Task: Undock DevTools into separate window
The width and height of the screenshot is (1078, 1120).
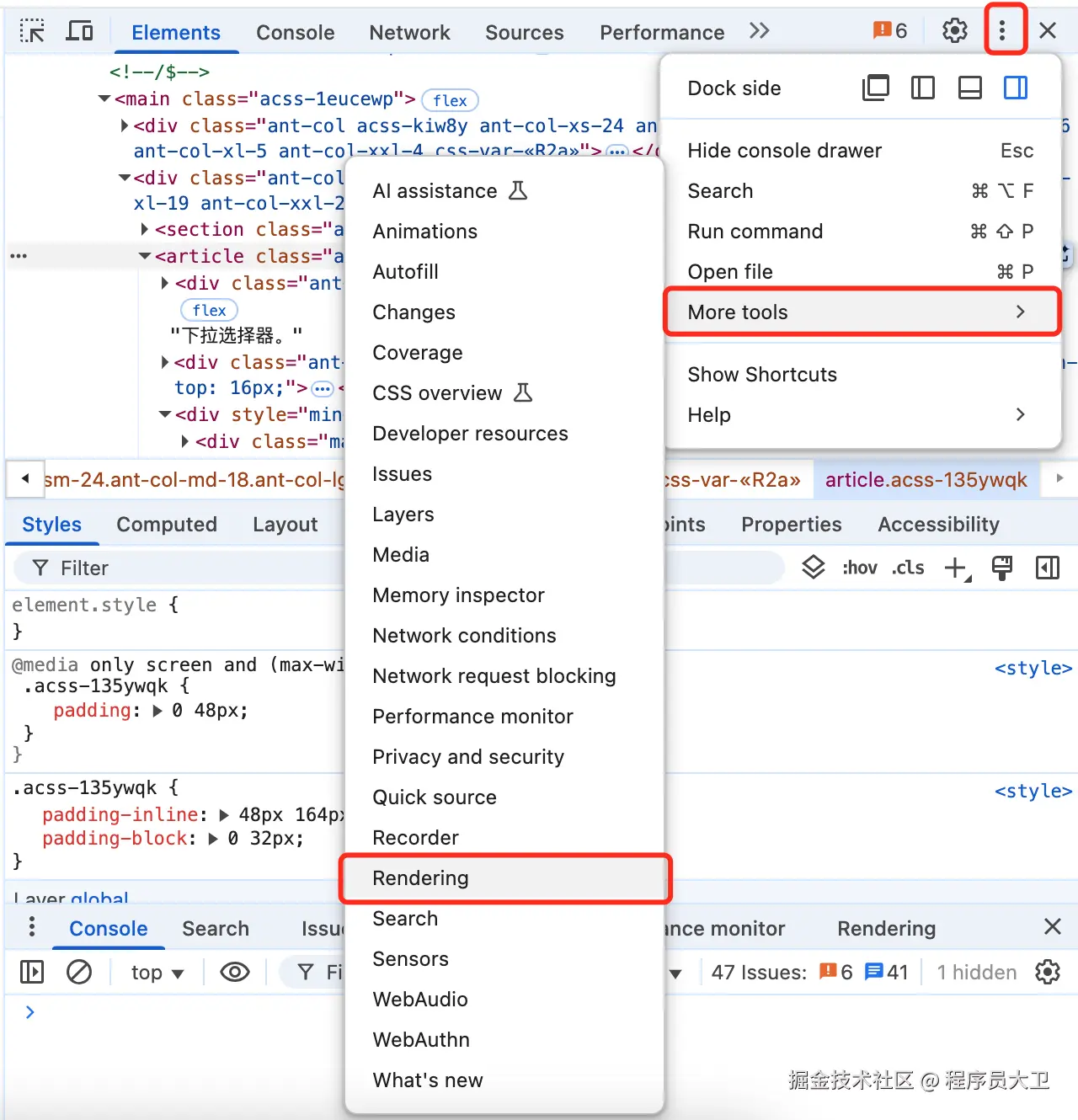Action: tap(876, 88)
